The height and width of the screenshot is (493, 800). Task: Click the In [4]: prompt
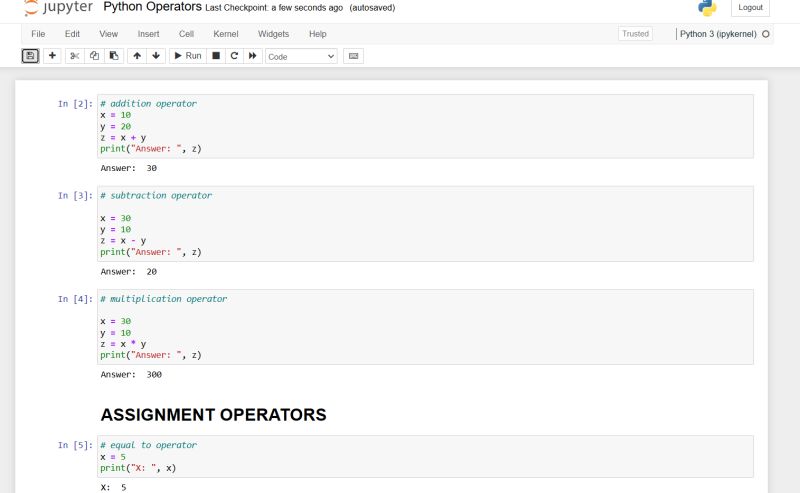pos(75,299)
